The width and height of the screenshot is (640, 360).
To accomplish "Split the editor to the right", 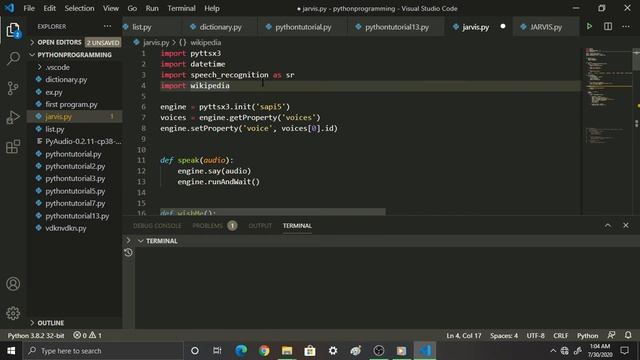I will pos(608,27).
